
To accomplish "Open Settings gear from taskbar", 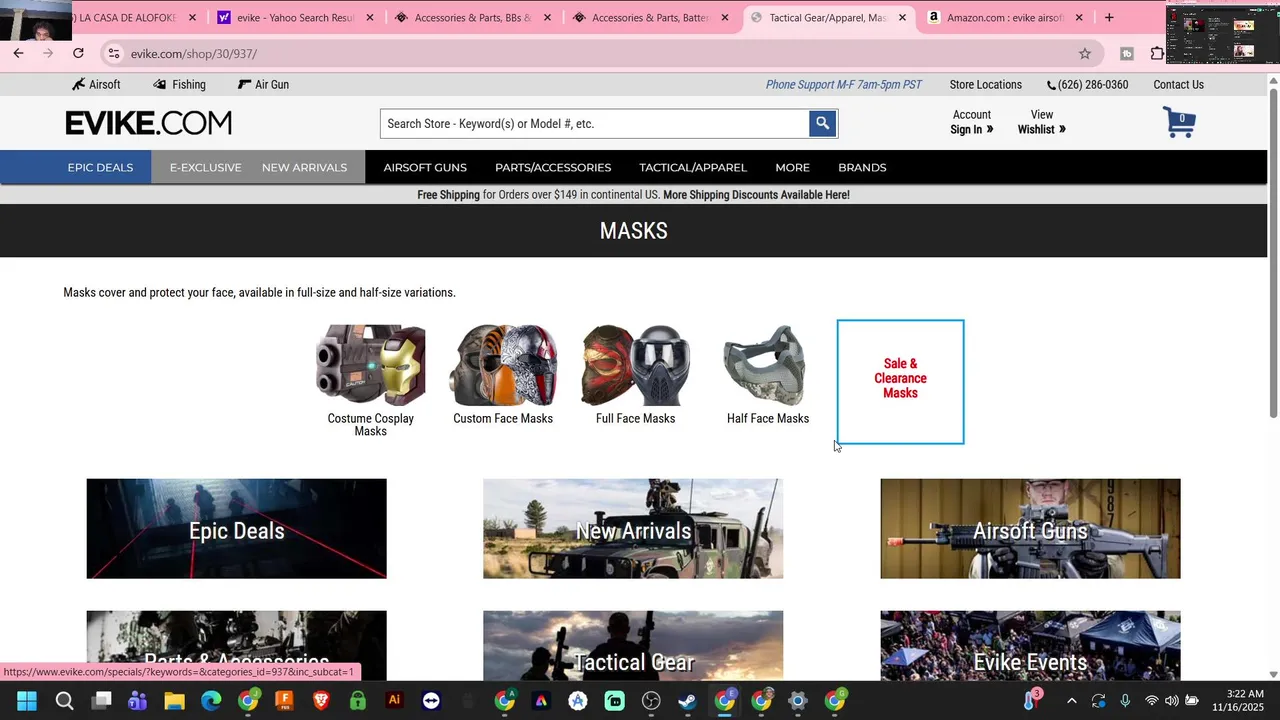I will click(798, 701).
